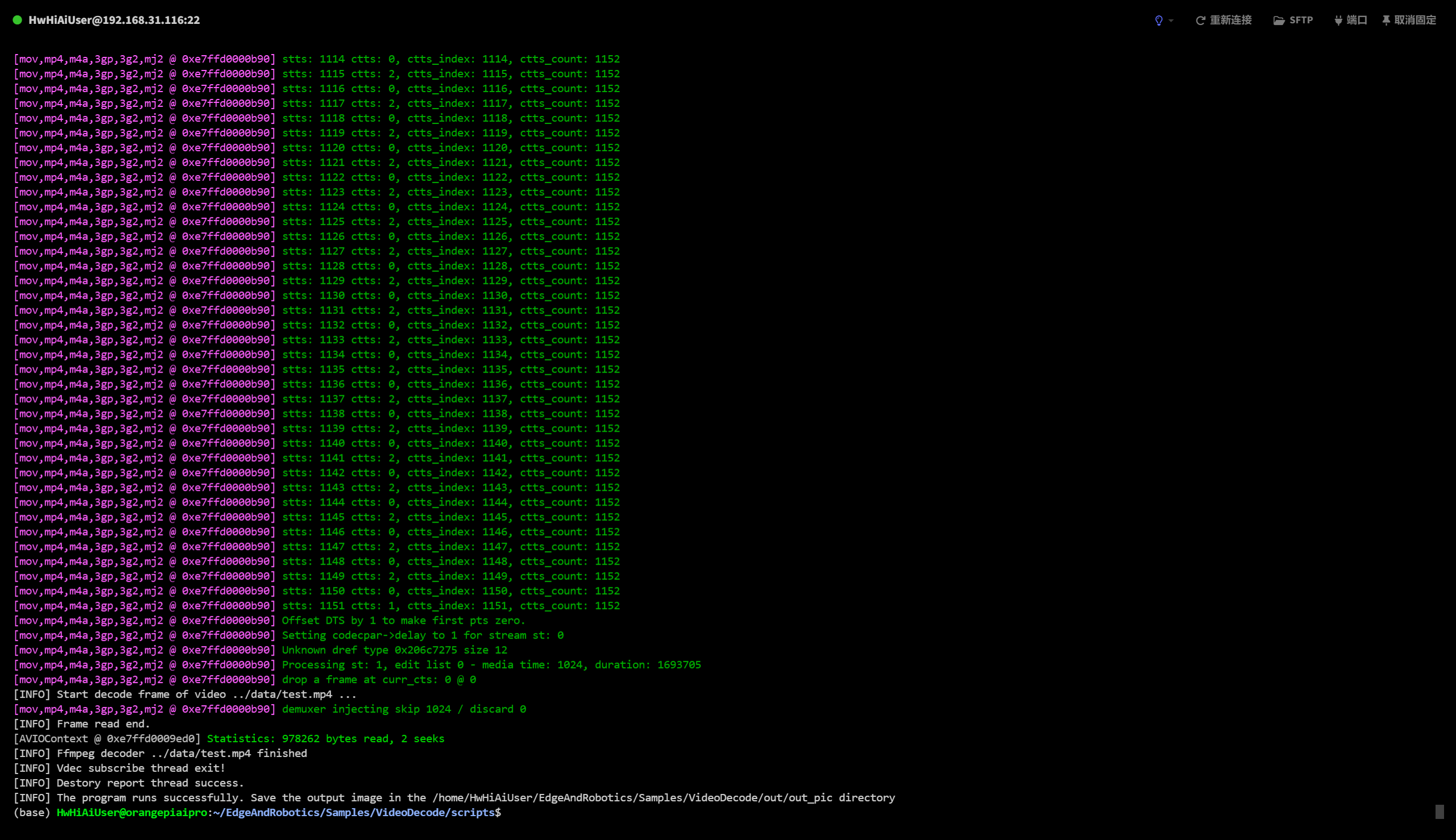Select the HwHiAiUser@192.168.31.116:22 session title

click(x=114, y=20)
